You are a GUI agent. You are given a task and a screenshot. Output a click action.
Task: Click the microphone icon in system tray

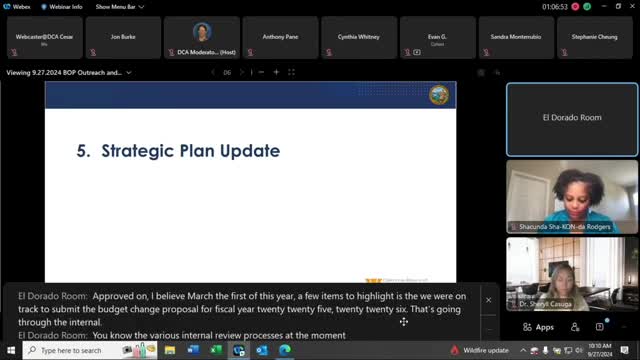tap(545, 350)
